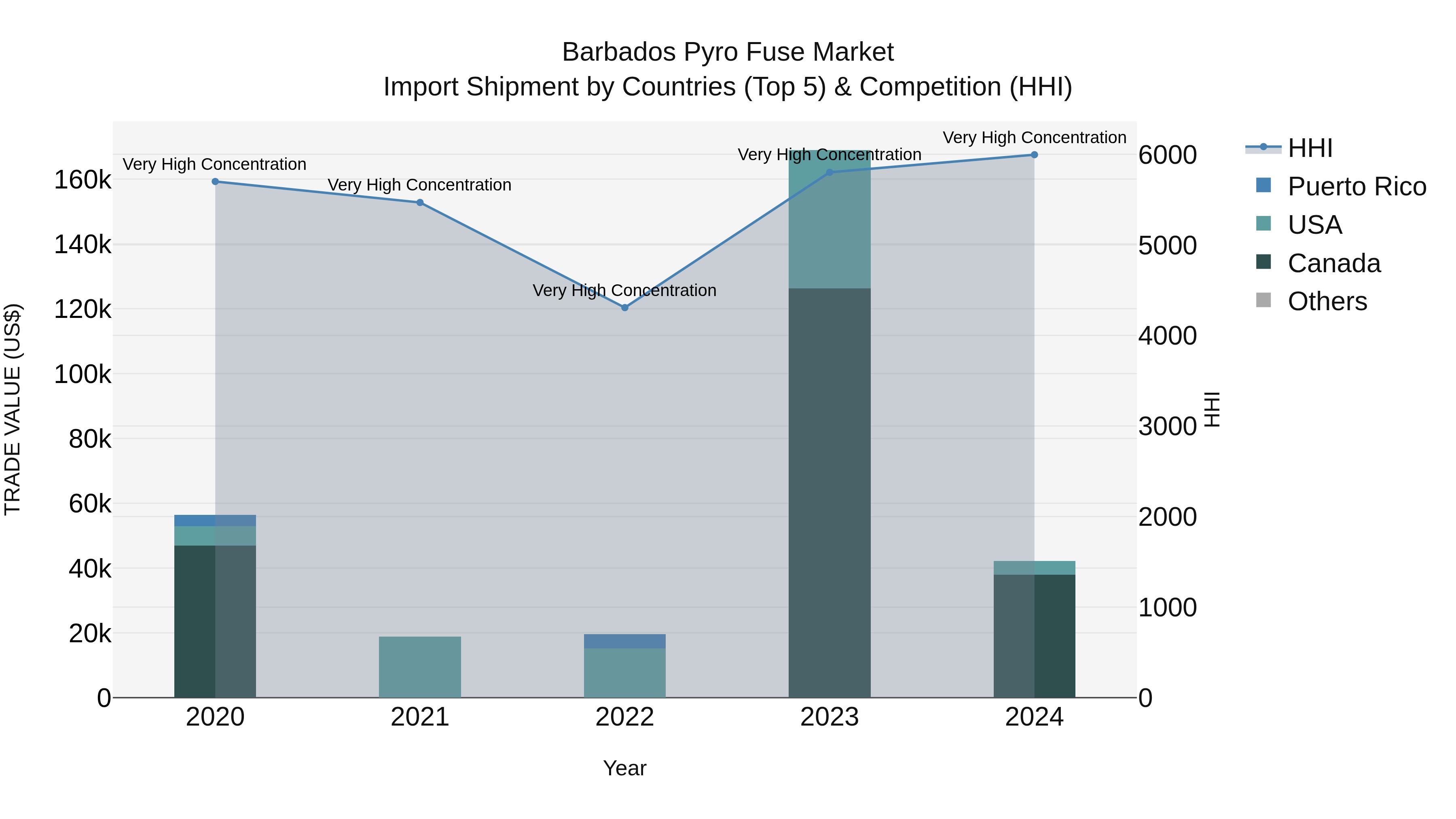Select the 2022 HHI data point

click(624, 307)
